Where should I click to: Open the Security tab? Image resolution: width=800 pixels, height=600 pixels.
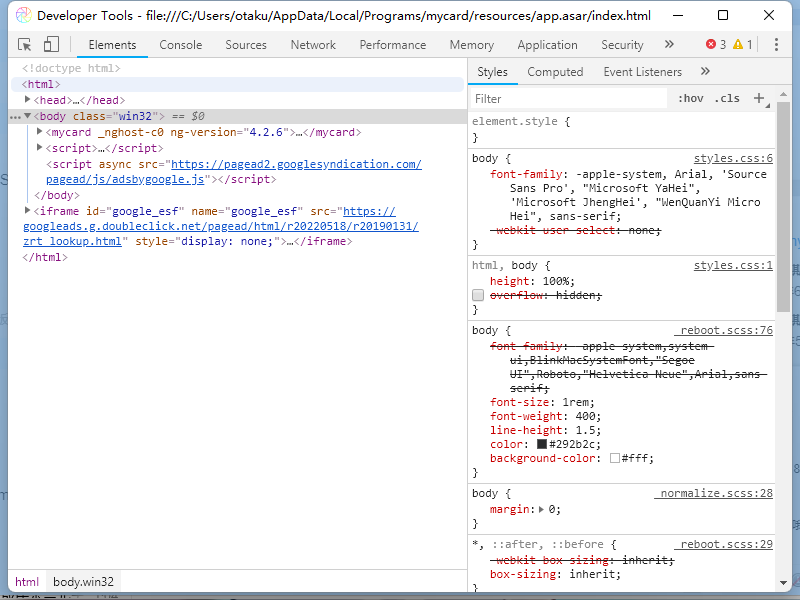tap(622, 45)
